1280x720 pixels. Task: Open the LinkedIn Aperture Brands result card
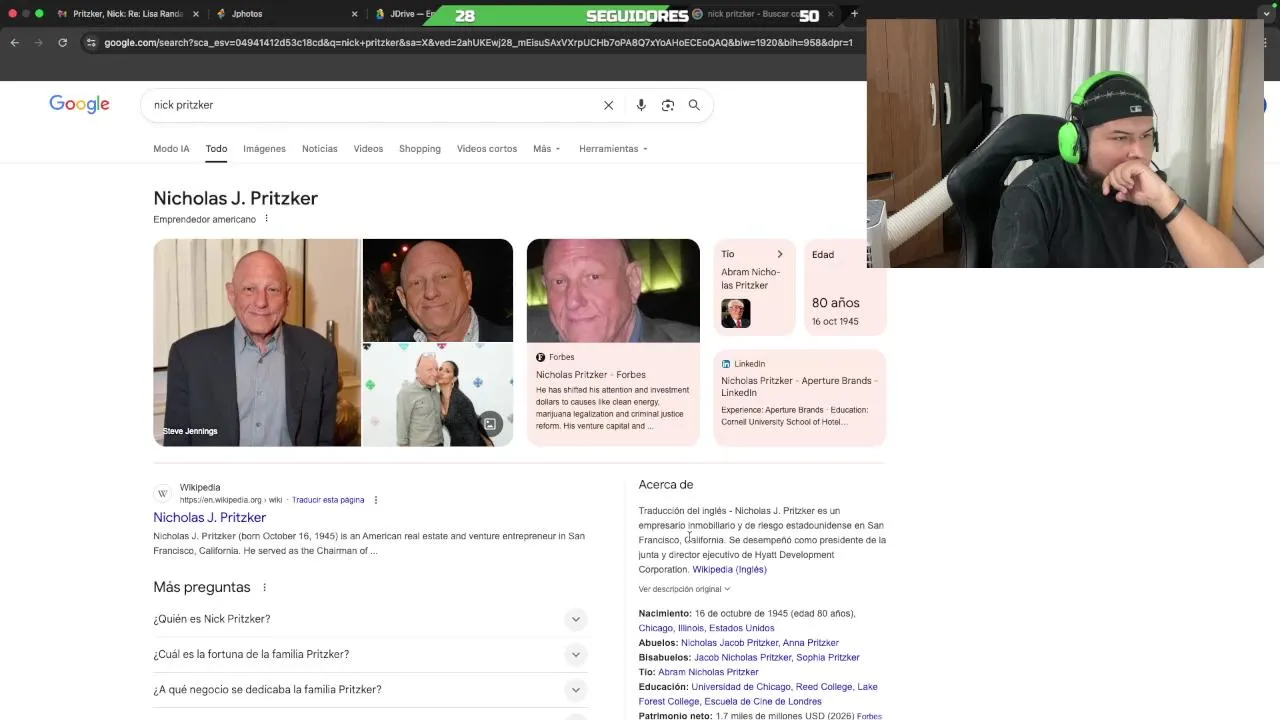pyautogui.click(x=799, y=397)
